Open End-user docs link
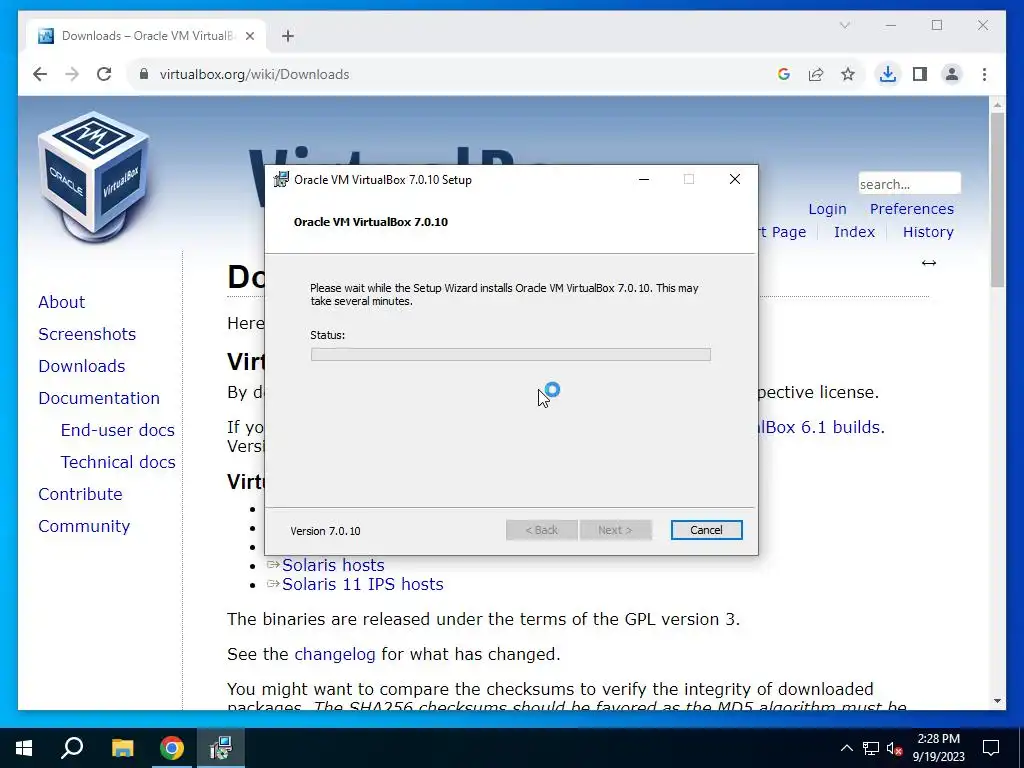 tap(118, 430)
